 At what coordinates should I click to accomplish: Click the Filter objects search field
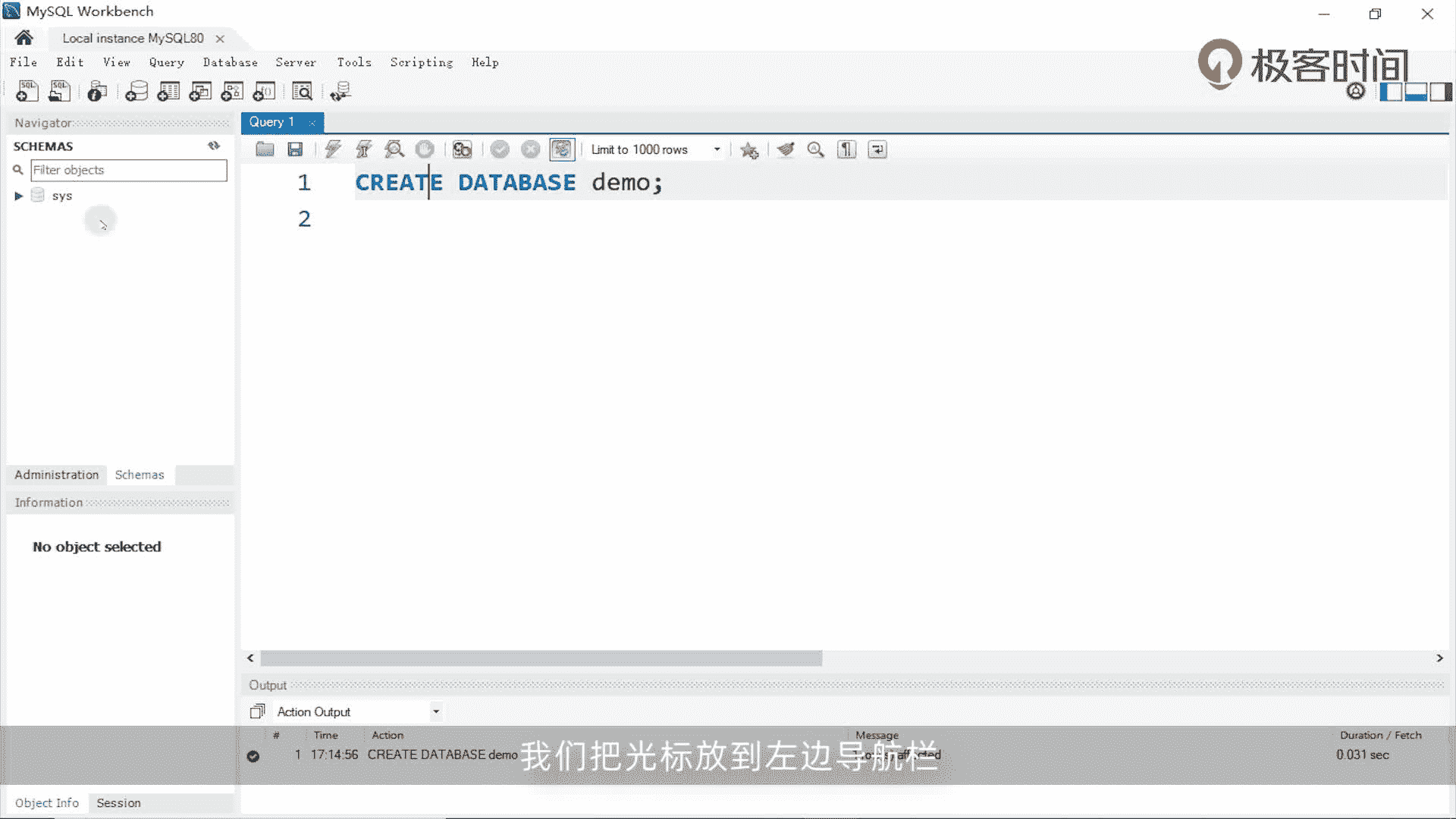click(128, 170)
